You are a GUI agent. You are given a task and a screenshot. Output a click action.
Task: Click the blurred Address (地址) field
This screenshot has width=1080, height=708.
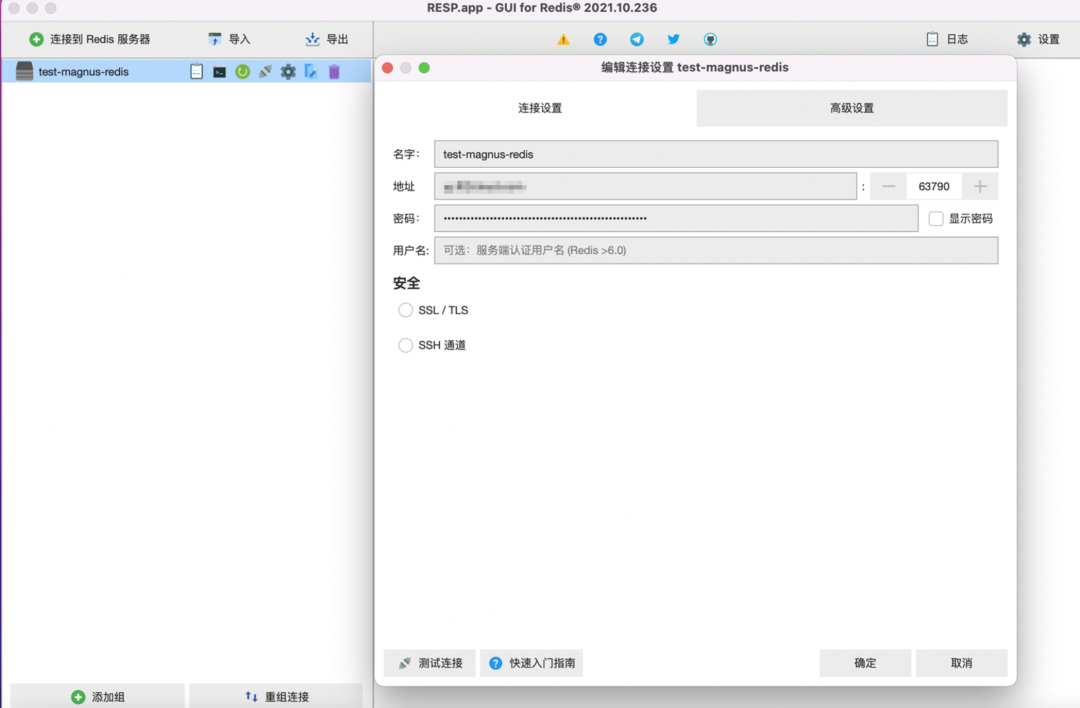point(645,186)
